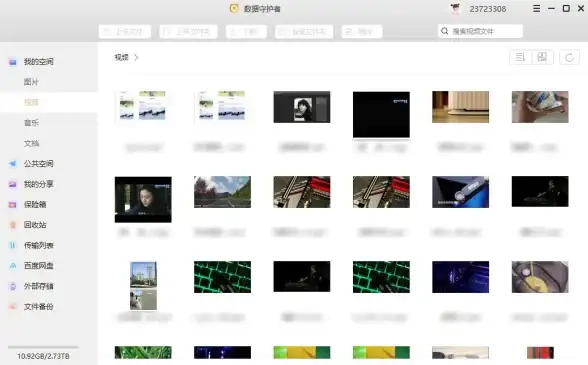Select 图片 category in sidebar

pyautogui.click(x=31, y=82)
